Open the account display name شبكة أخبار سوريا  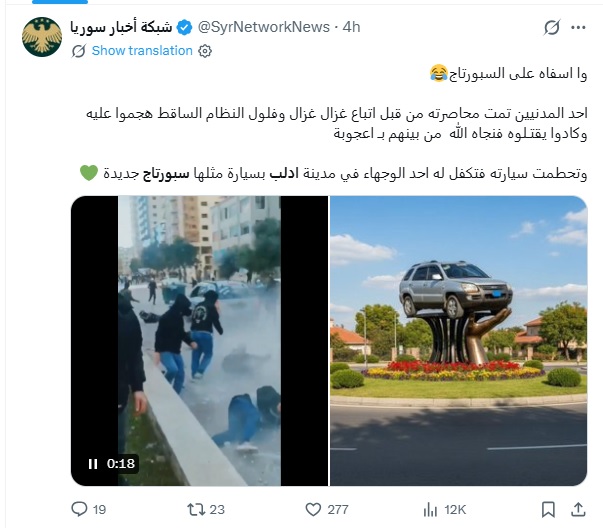[x=121, y=27]
